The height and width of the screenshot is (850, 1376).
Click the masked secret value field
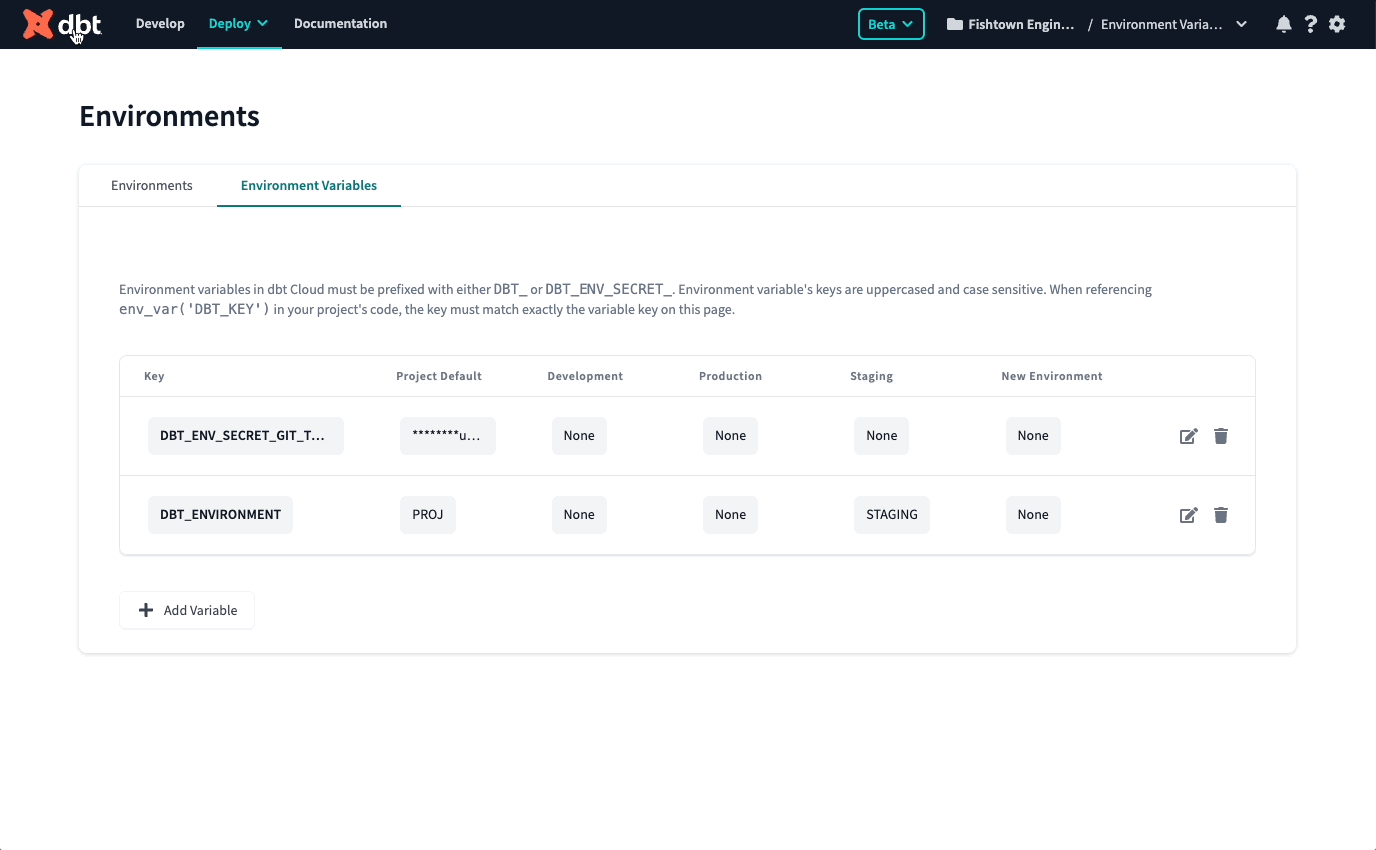pyautogui.click(x=447, y=436)
